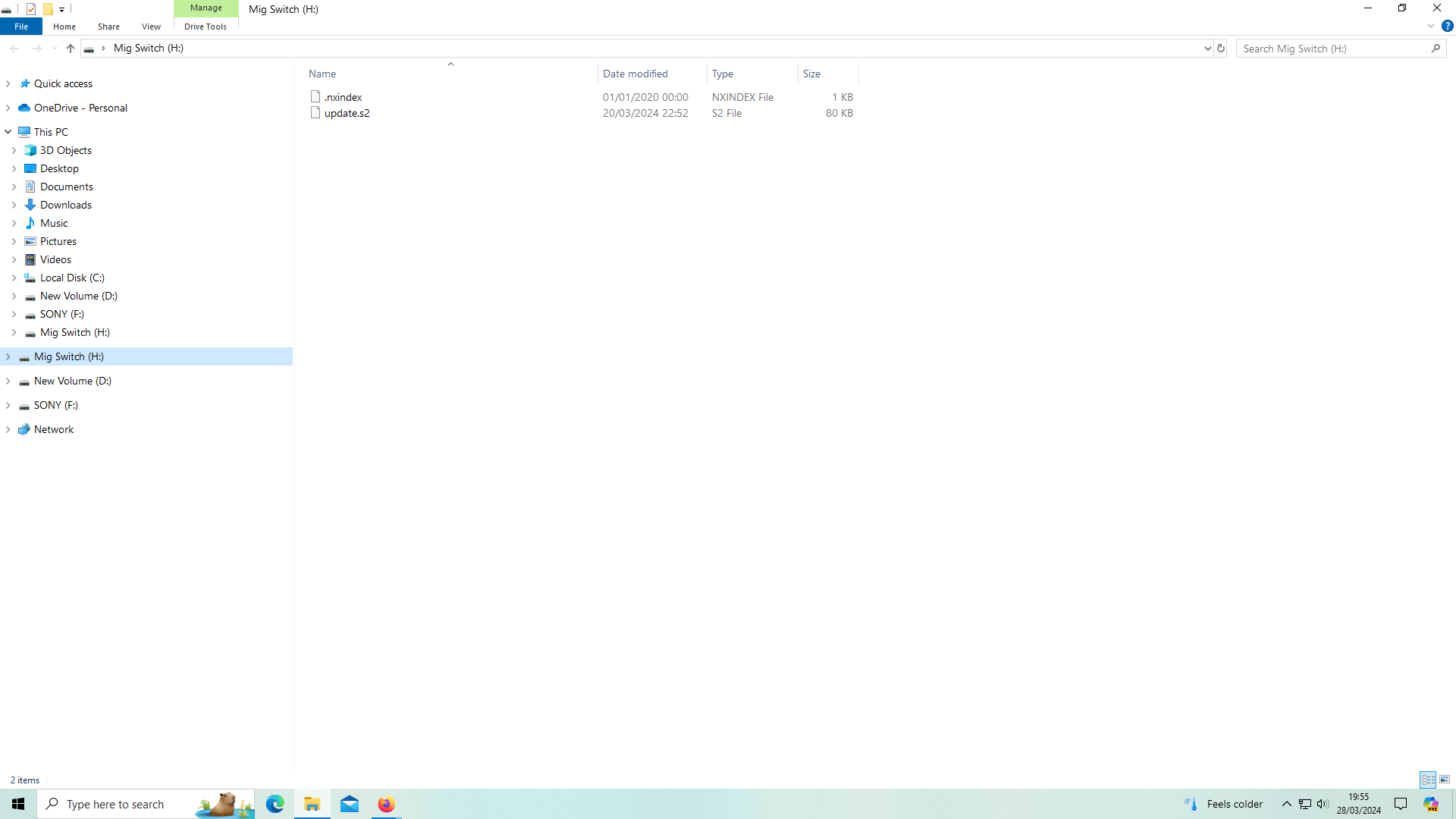Open OneDrive - Personal in sidebar
Viewport: 1456px width, 819px height.
(80, 108)
